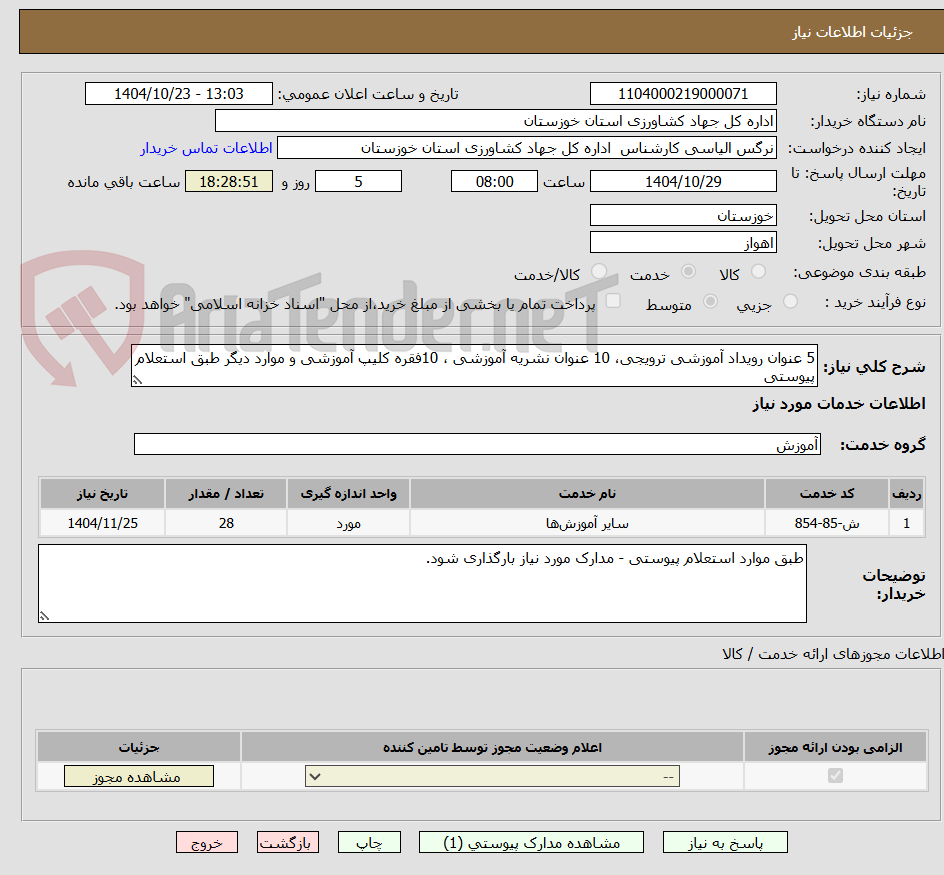This screenshot has height=875, width=944.
Task: Toggle the partial payment checkbox
Action: pyautogui.click(x=613, y=304)
